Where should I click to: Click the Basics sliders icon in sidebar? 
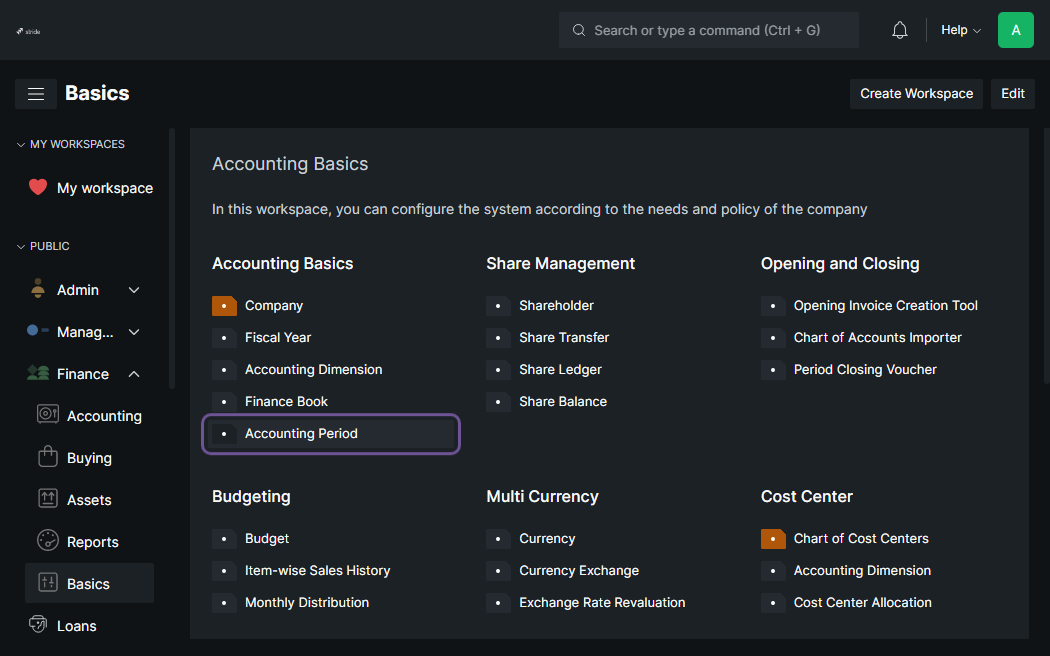(48, 583)
